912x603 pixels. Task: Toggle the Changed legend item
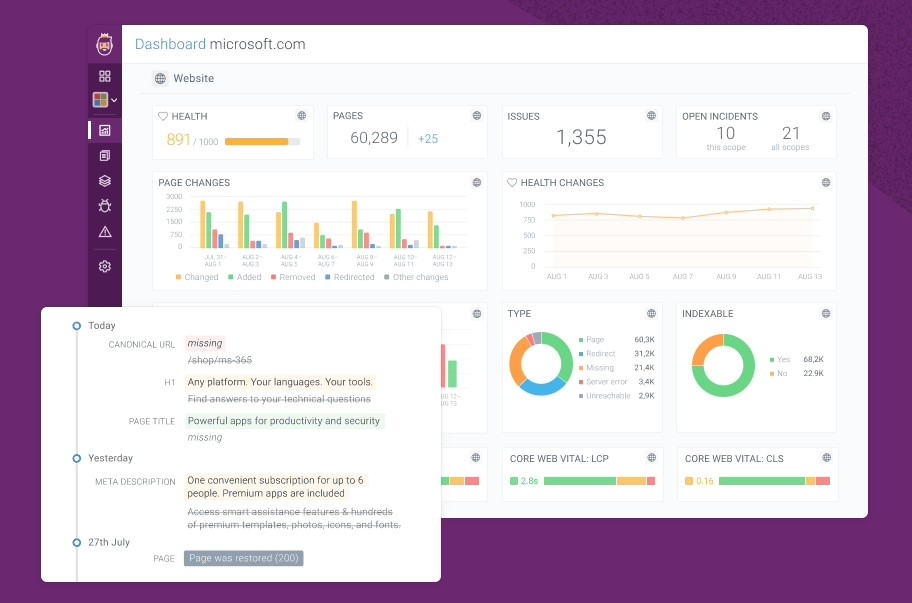[197, 277]
